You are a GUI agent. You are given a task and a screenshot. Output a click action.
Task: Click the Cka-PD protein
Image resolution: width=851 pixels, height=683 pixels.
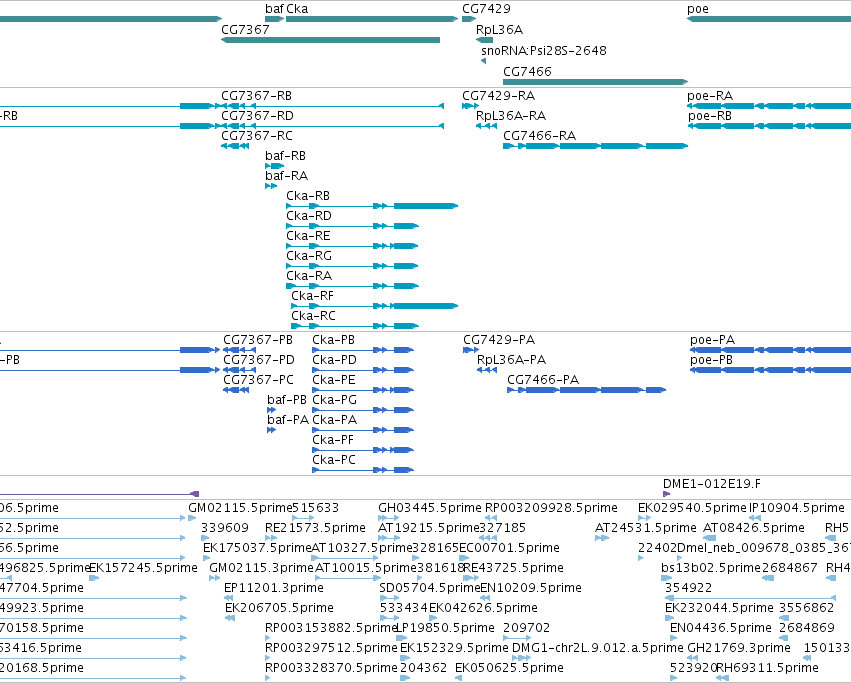363,370
